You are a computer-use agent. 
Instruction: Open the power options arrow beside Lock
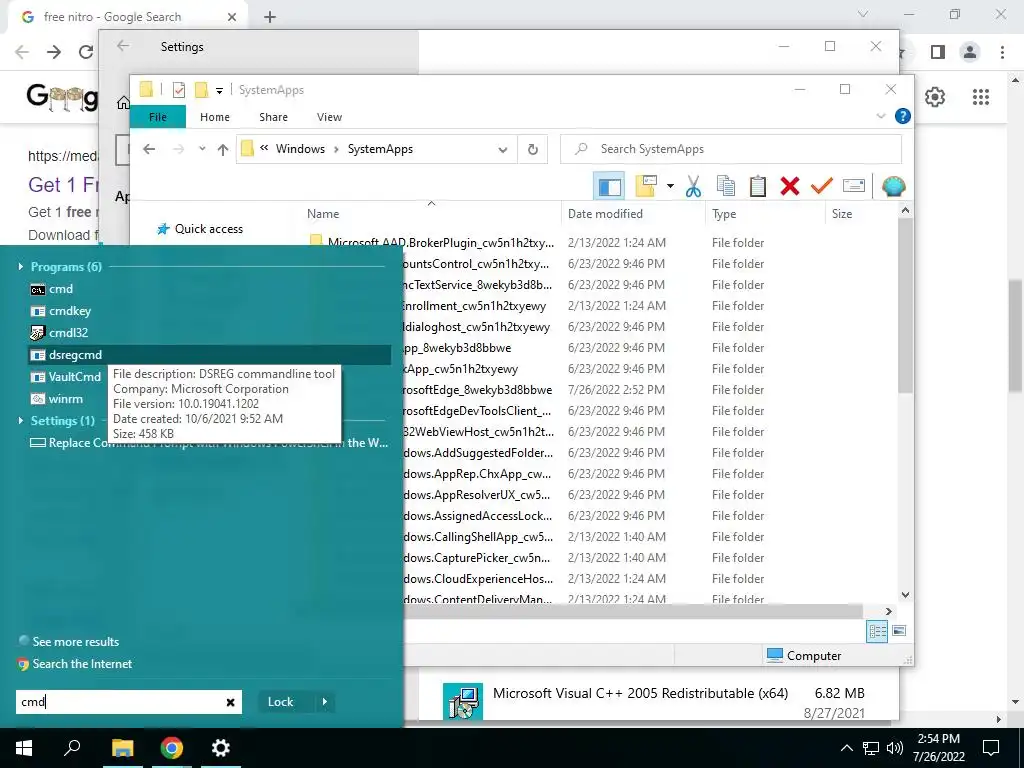pyautogui.click(x=325, y=702)
